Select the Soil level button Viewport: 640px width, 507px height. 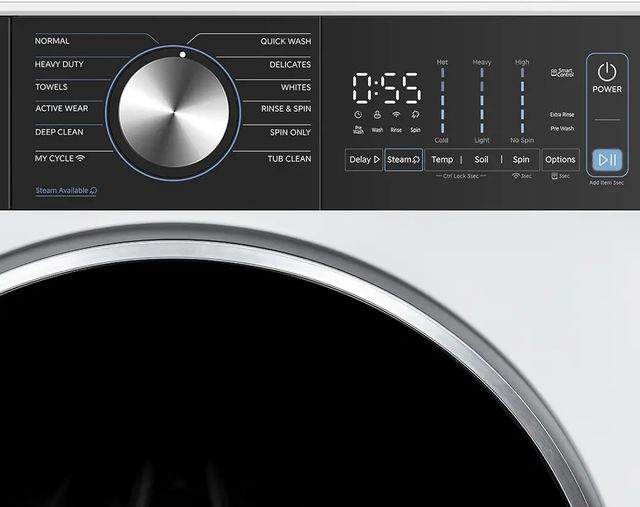click(x=481, y=160)
